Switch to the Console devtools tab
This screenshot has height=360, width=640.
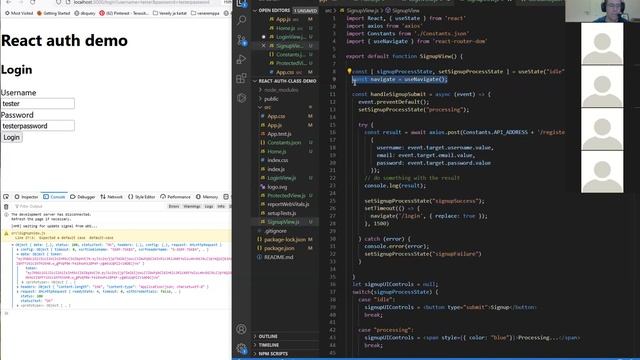click(54, 197)
